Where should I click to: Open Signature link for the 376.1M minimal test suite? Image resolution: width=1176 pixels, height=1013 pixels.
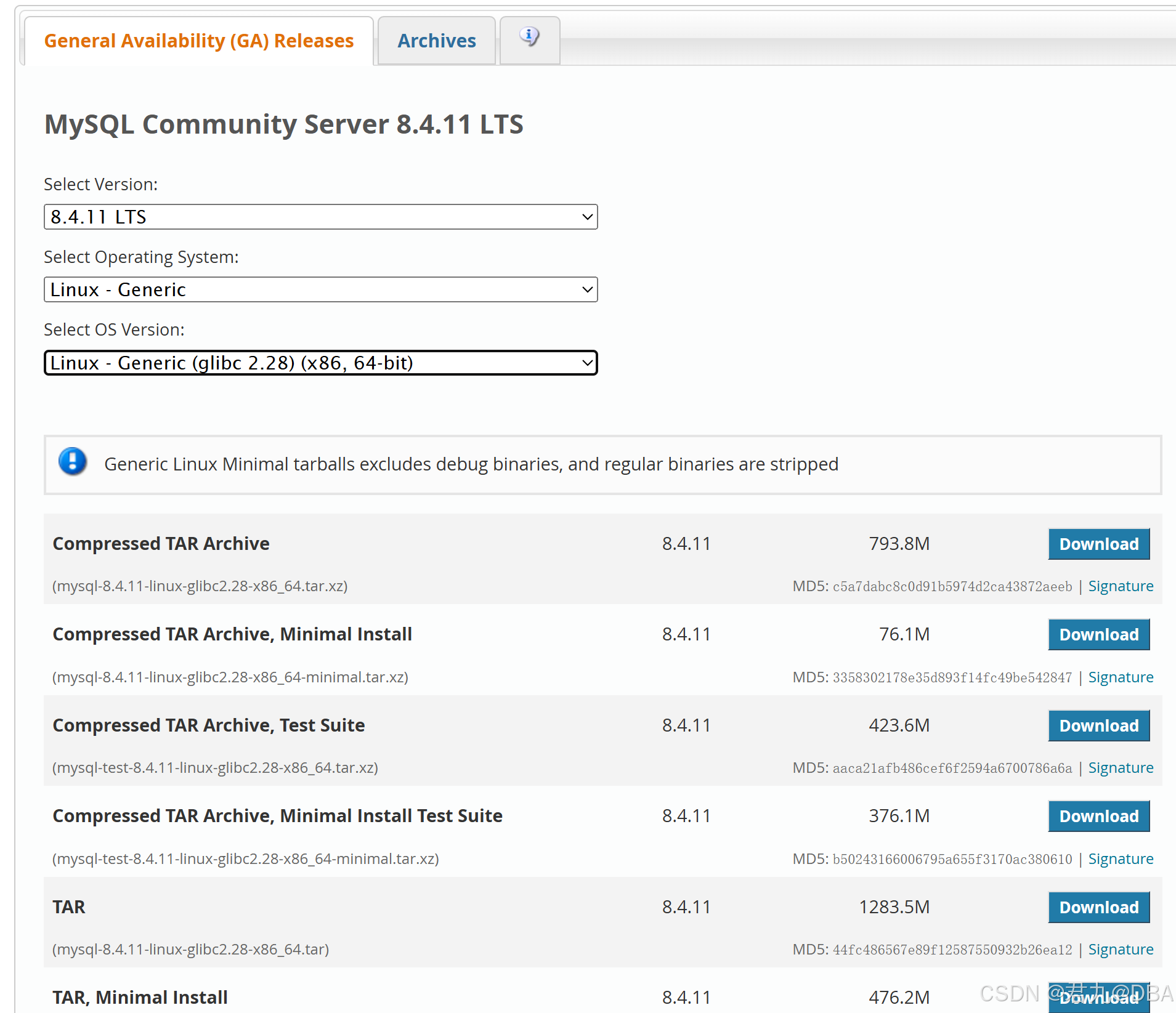pyautogui.click(x=1121, y=859)
